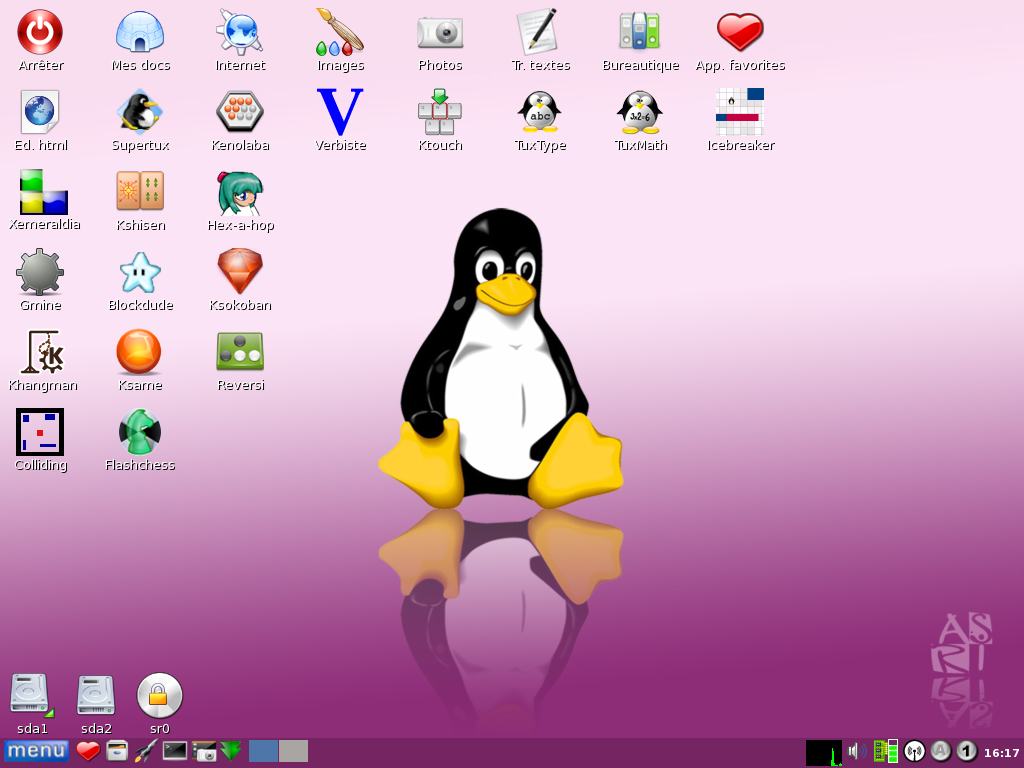Start the TuxType game
The height and width of the screenshot is (768, 1024).
540,112
